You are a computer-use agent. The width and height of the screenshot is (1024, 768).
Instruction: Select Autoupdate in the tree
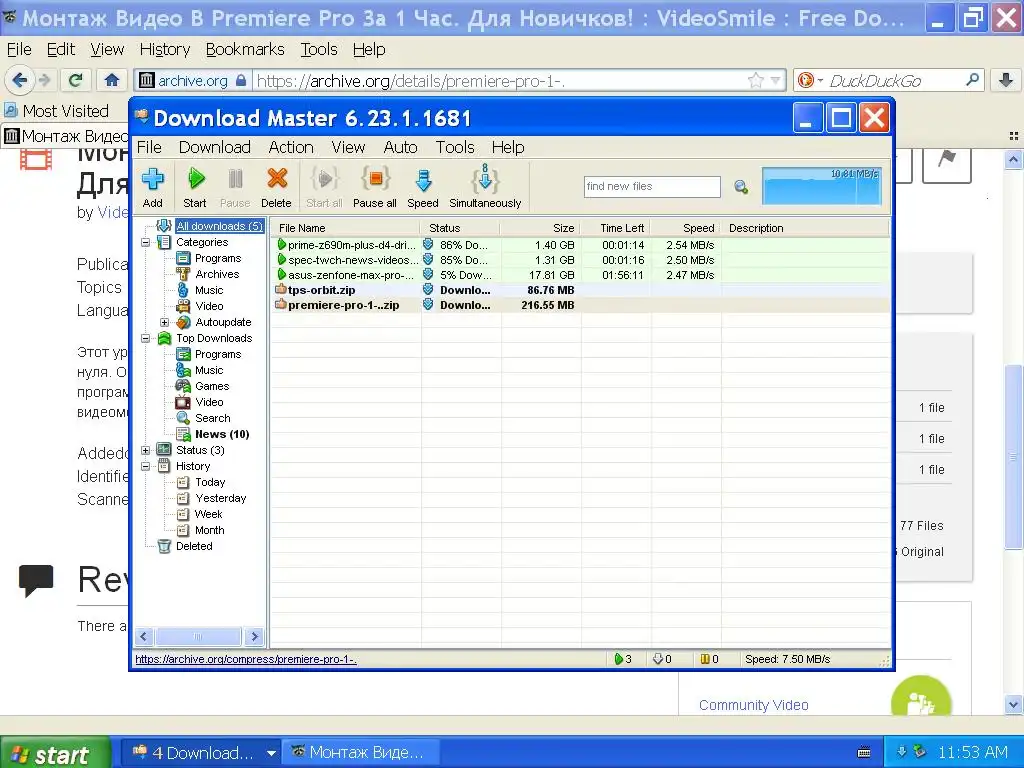pyautogui.click(x=223, y=322)
